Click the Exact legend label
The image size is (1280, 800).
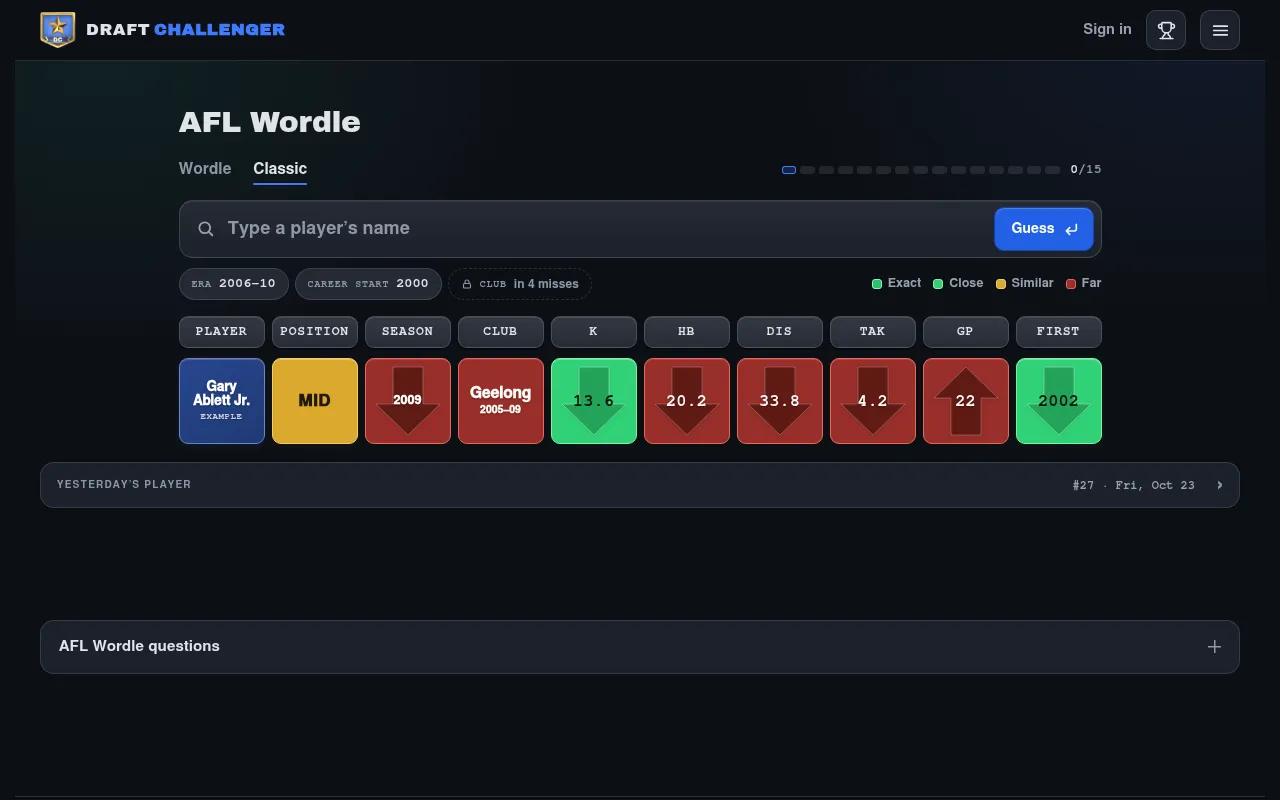[904, 283]
